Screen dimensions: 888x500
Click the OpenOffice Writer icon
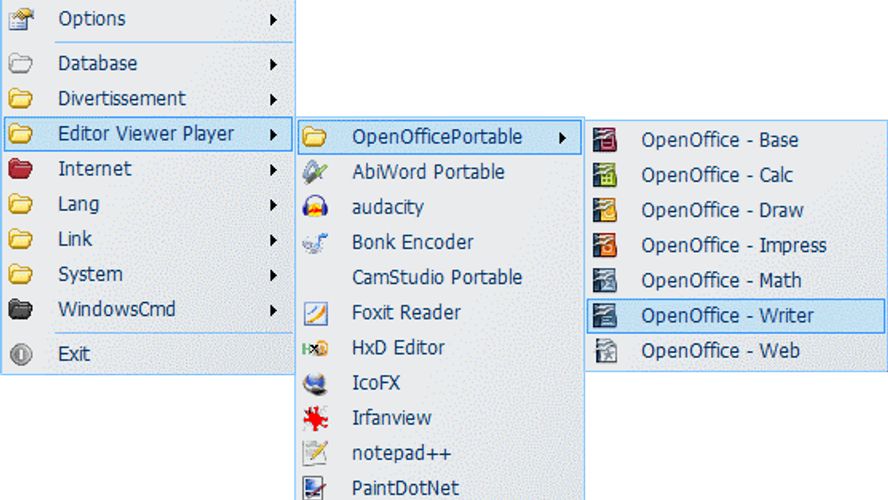click(x=604, y=315)
